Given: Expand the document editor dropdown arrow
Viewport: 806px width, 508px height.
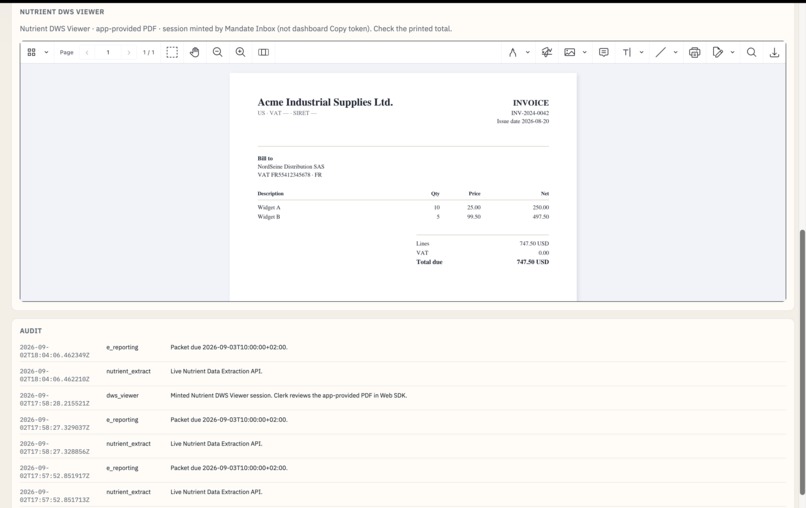Looking at the screenshot, I should 732,52.
